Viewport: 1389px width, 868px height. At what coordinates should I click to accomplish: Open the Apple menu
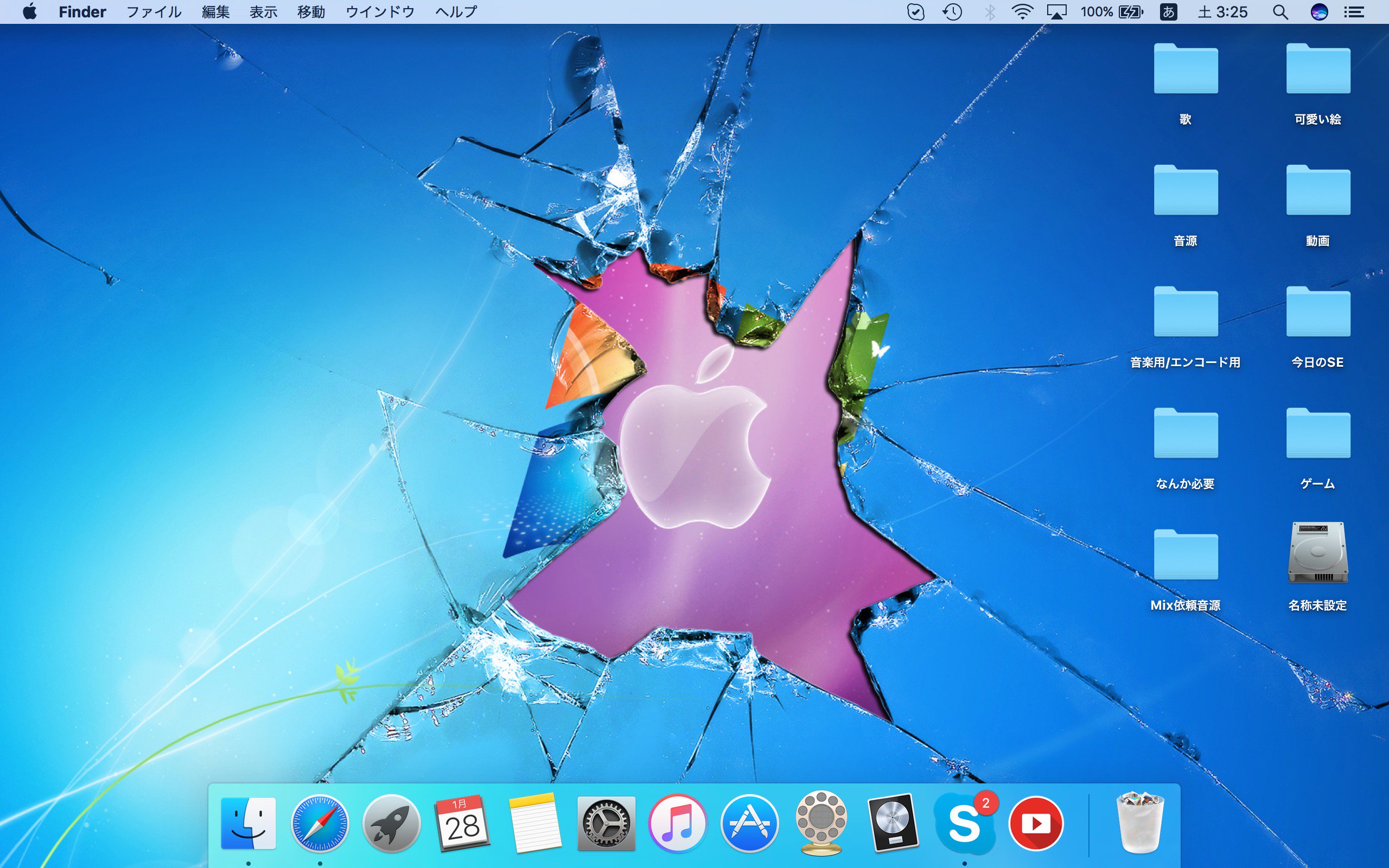pos(30,11)
